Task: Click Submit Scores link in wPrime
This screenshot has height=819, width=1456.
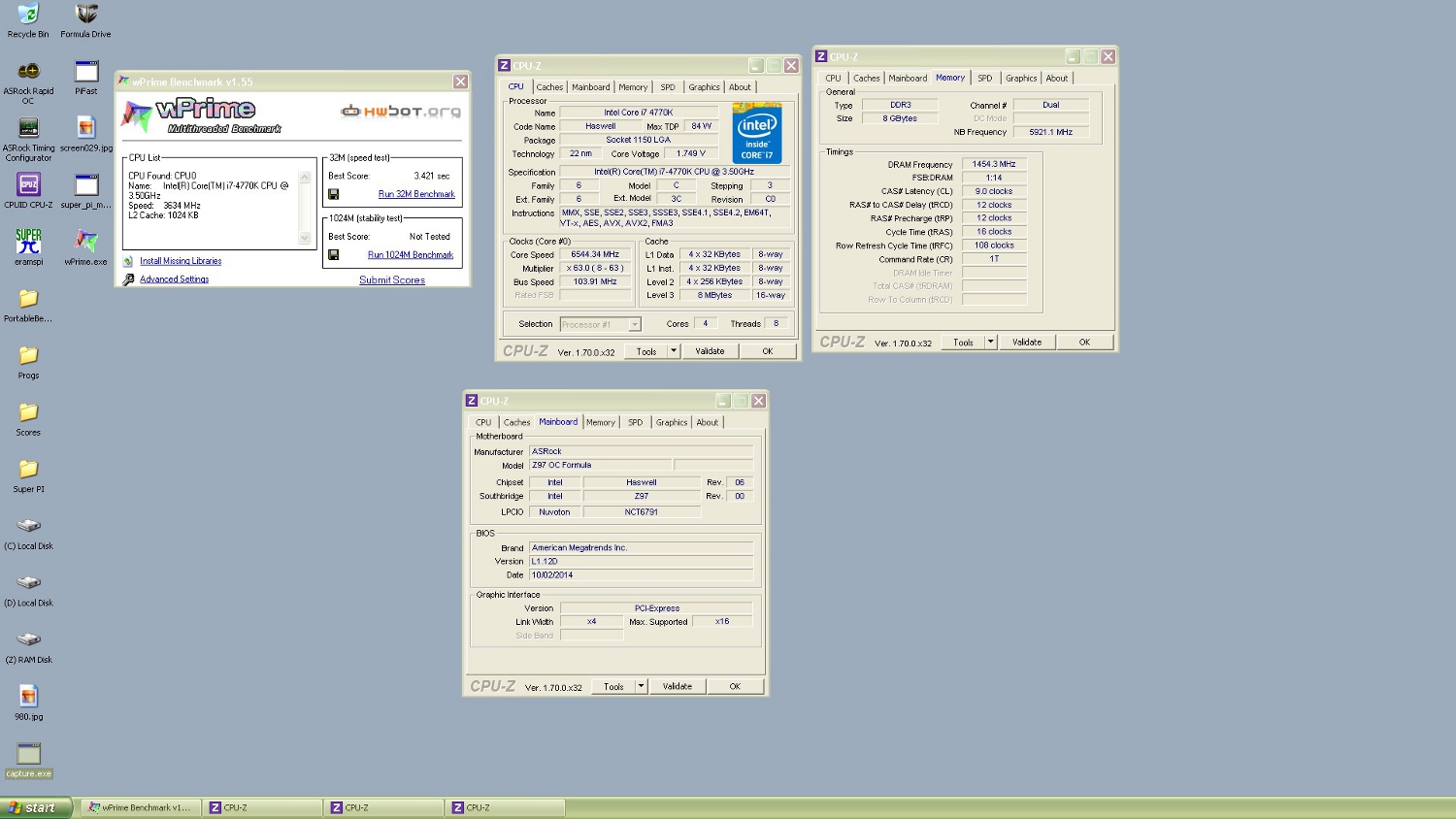Action: [392, 280]
